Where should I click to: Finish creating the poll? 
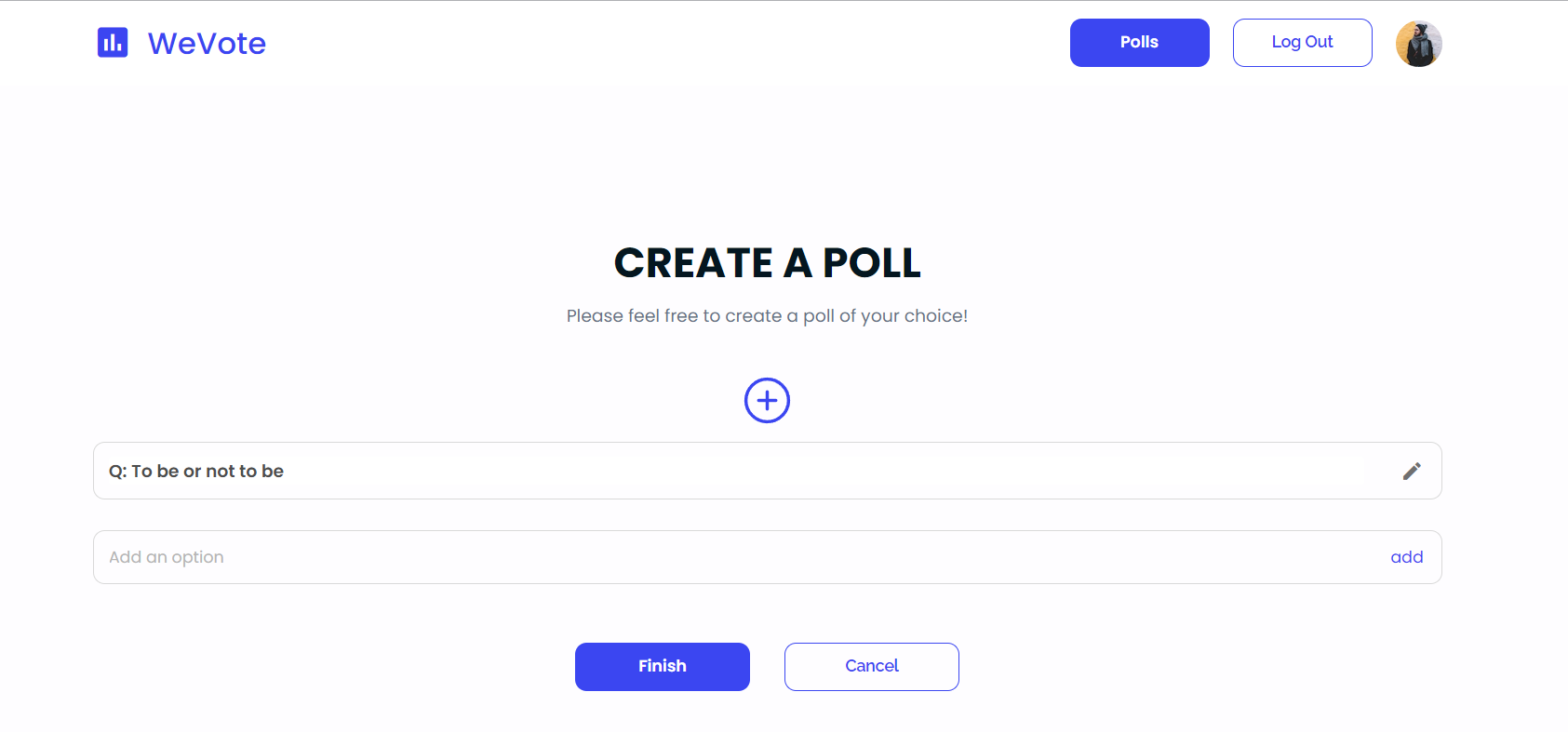pos(662,667)
